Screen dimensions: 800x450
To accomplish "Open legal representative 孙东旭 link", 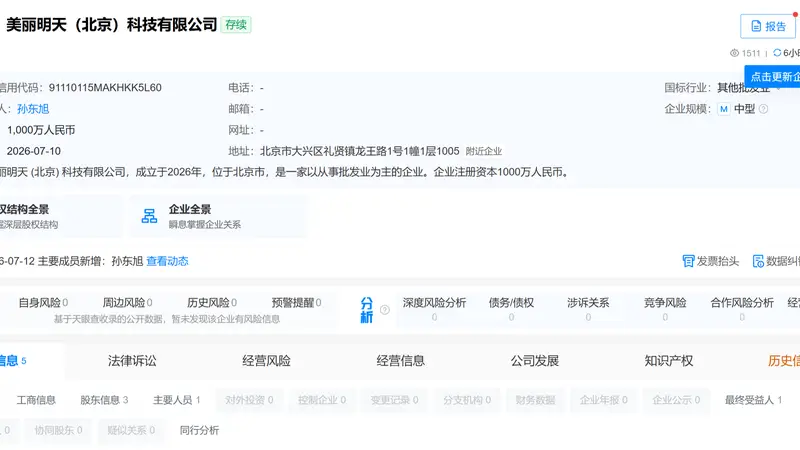I will 33,109.
